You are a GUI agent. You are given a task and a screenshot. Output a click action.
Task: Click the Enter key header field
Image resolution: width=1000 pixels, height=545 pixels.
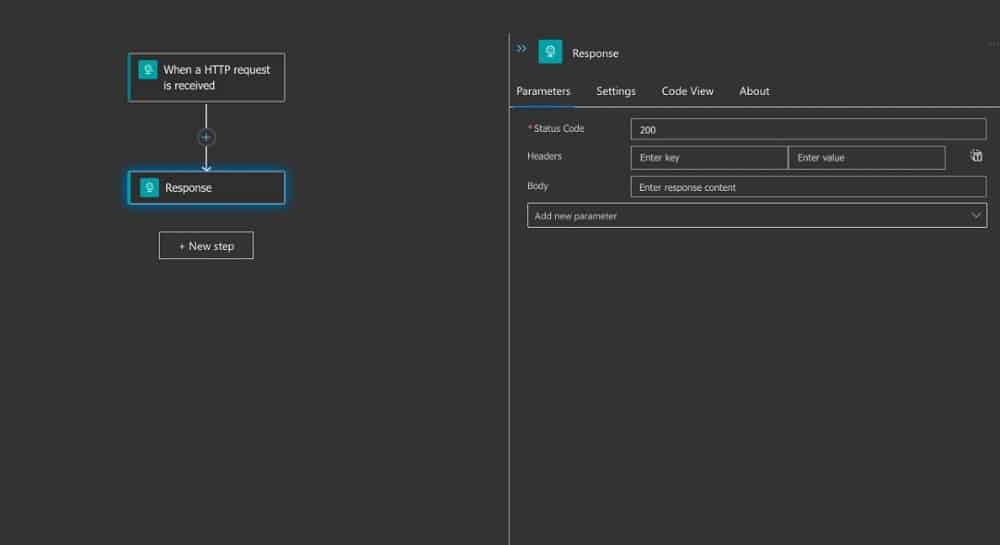click(x=709, y=157)
